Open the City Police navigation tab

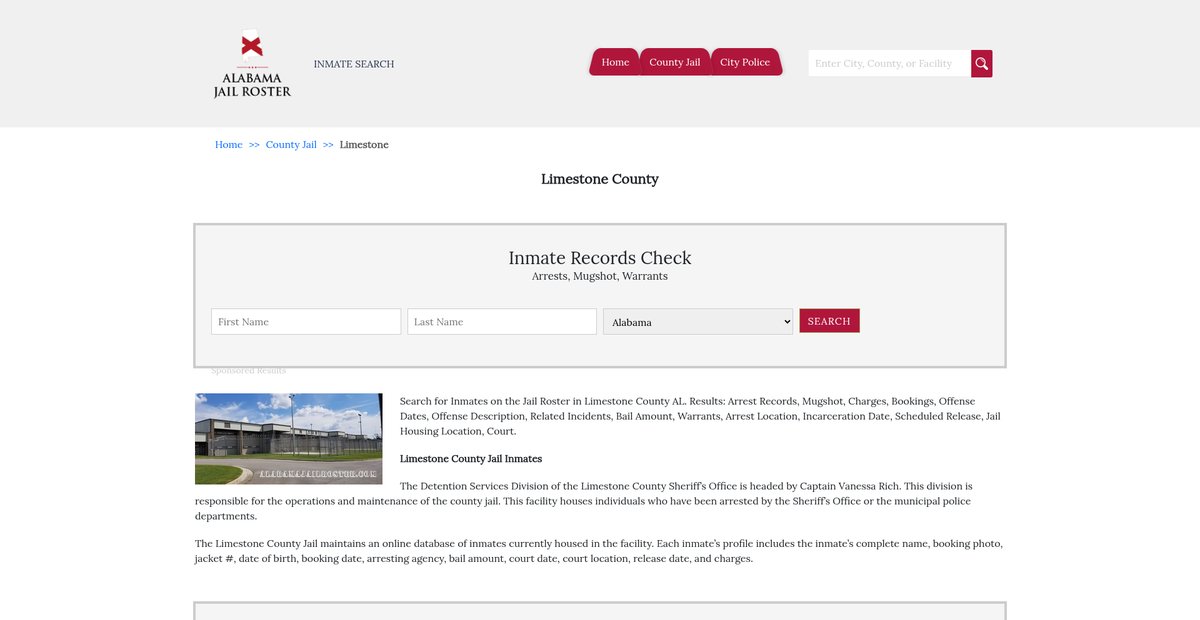[745, 62]
